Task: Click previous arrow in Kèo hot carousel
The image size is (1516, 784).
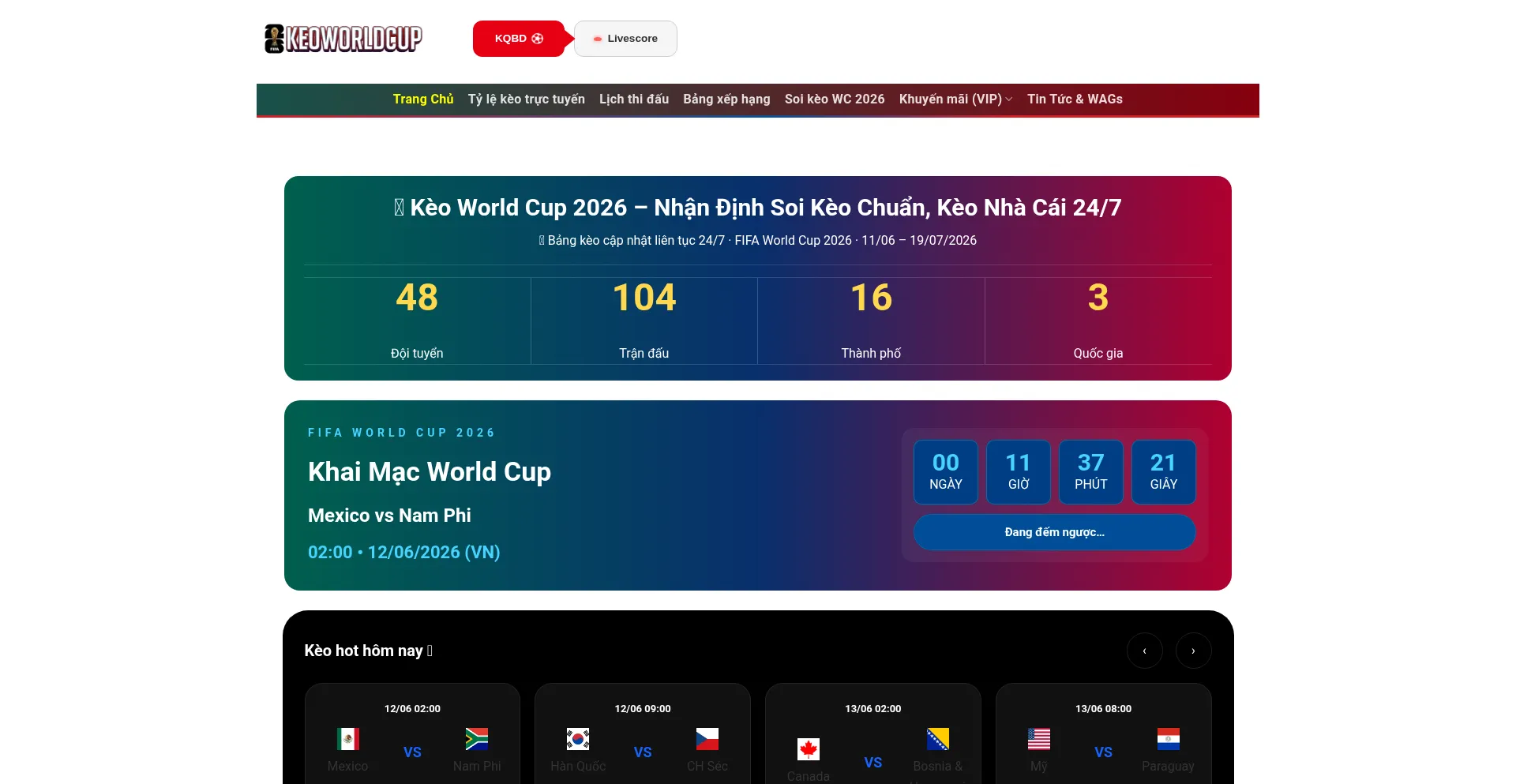Action: pyautogui.click(x=1145, y=651)
